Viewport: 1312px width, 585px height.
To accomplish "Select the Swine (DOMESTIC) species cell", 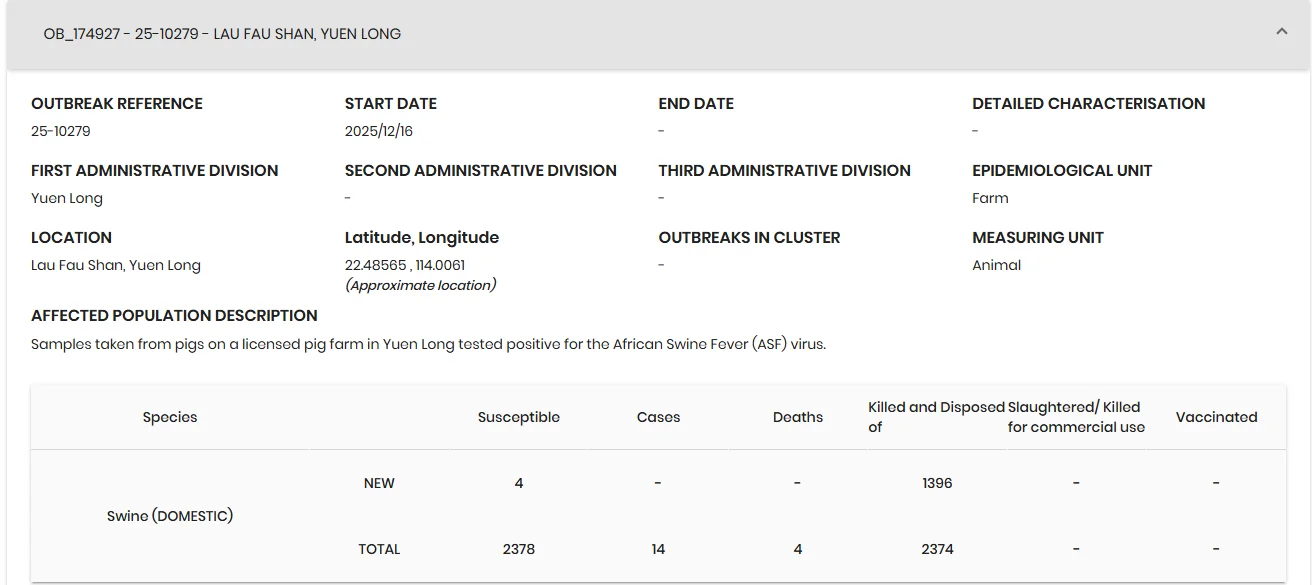I will [x=170, y=516].
